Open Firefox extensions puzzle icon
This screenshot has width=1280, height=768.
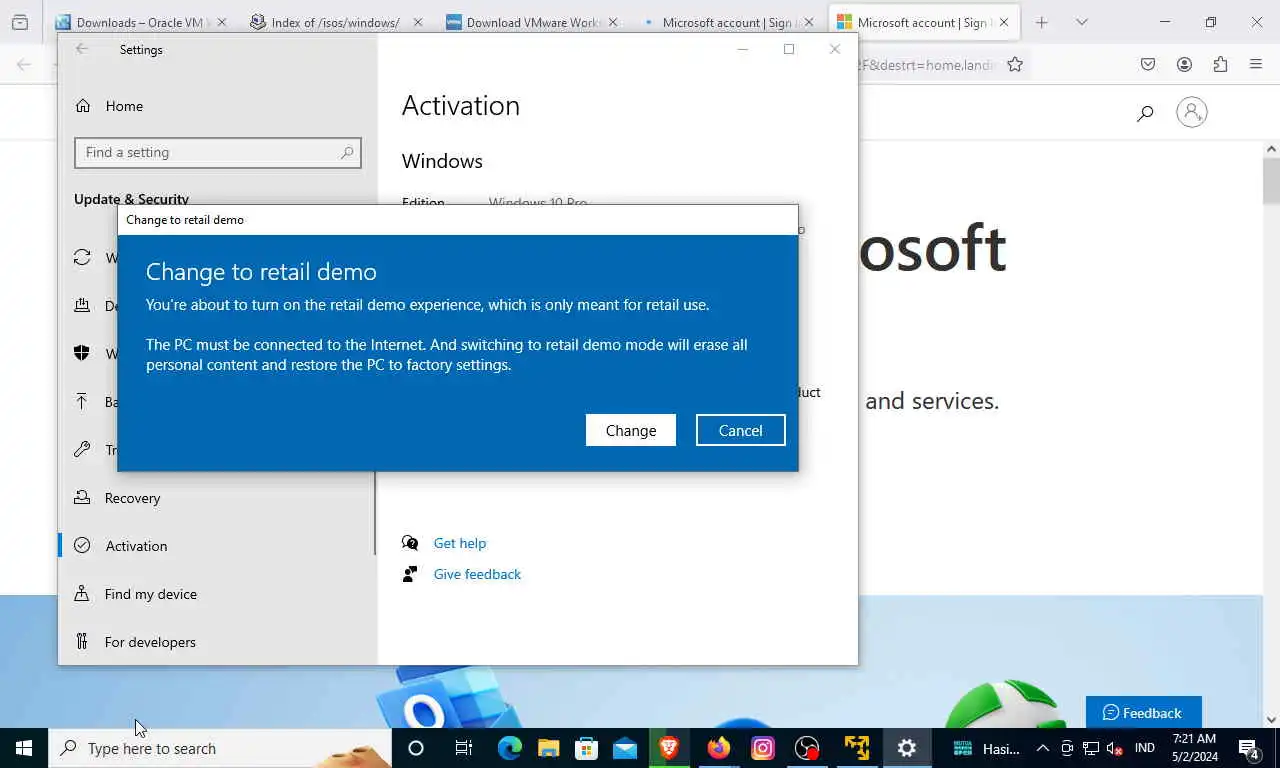coord(1220,65)
